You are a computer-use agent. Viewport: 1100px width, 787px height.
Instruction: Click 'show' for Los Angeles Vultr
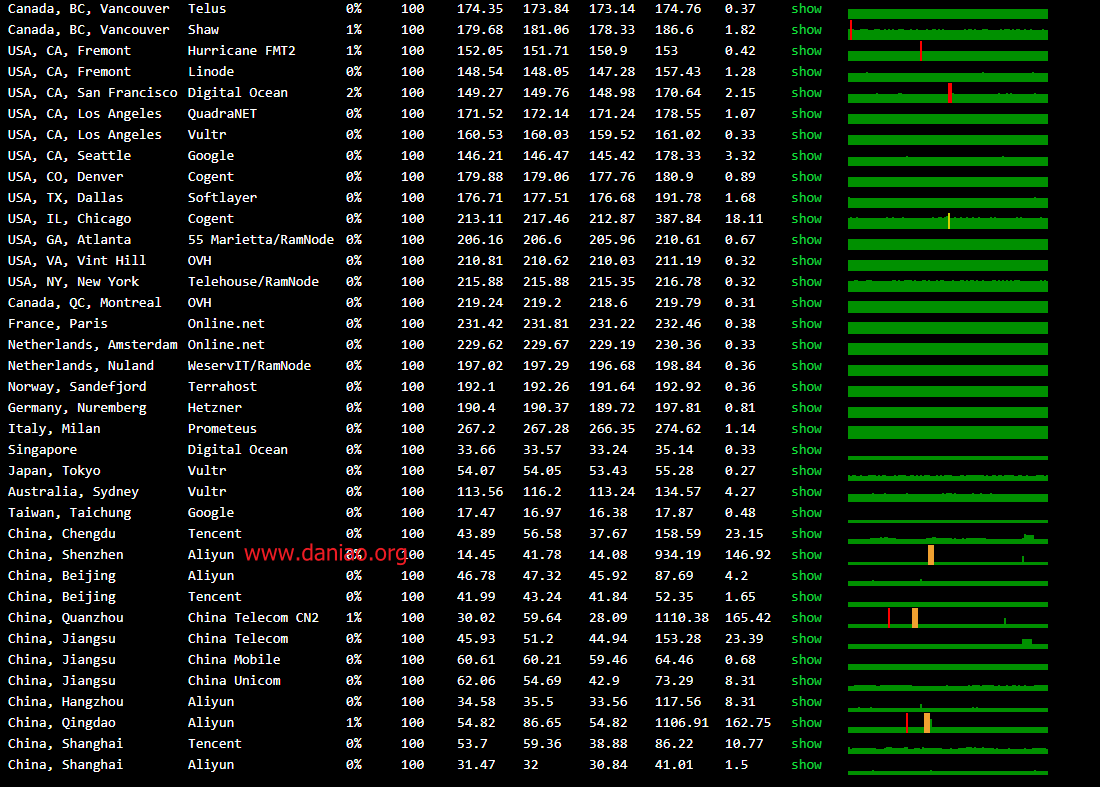click(806, 135)
